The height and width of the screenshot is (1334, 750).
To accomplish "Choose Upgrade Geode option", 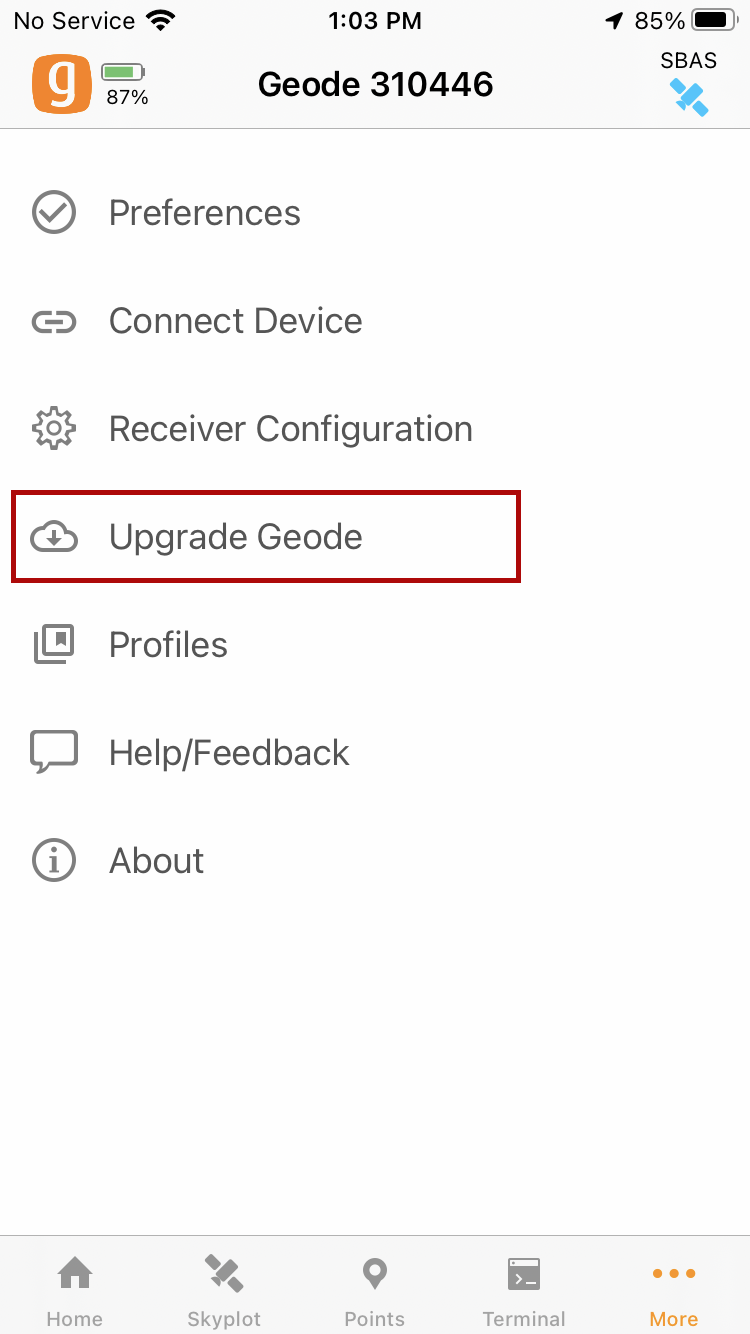I will (236, 537).
